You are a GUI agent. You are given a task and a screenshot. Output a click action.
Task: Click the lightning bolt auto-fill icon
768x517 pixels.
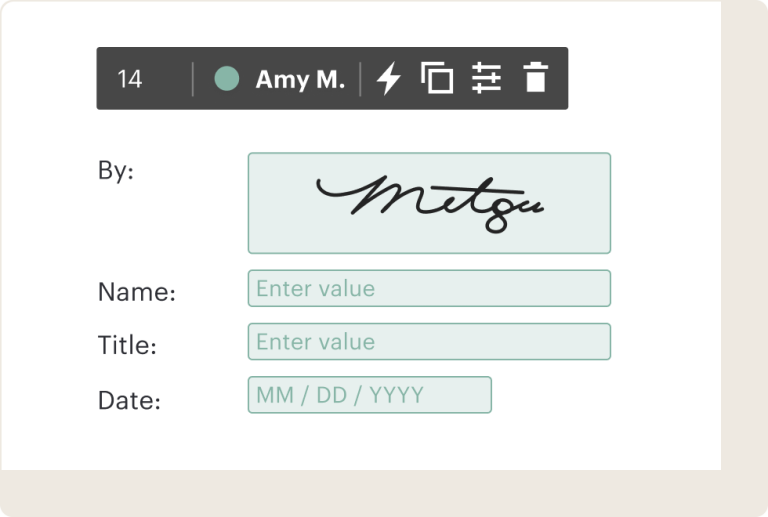click(x=389, y=78)
